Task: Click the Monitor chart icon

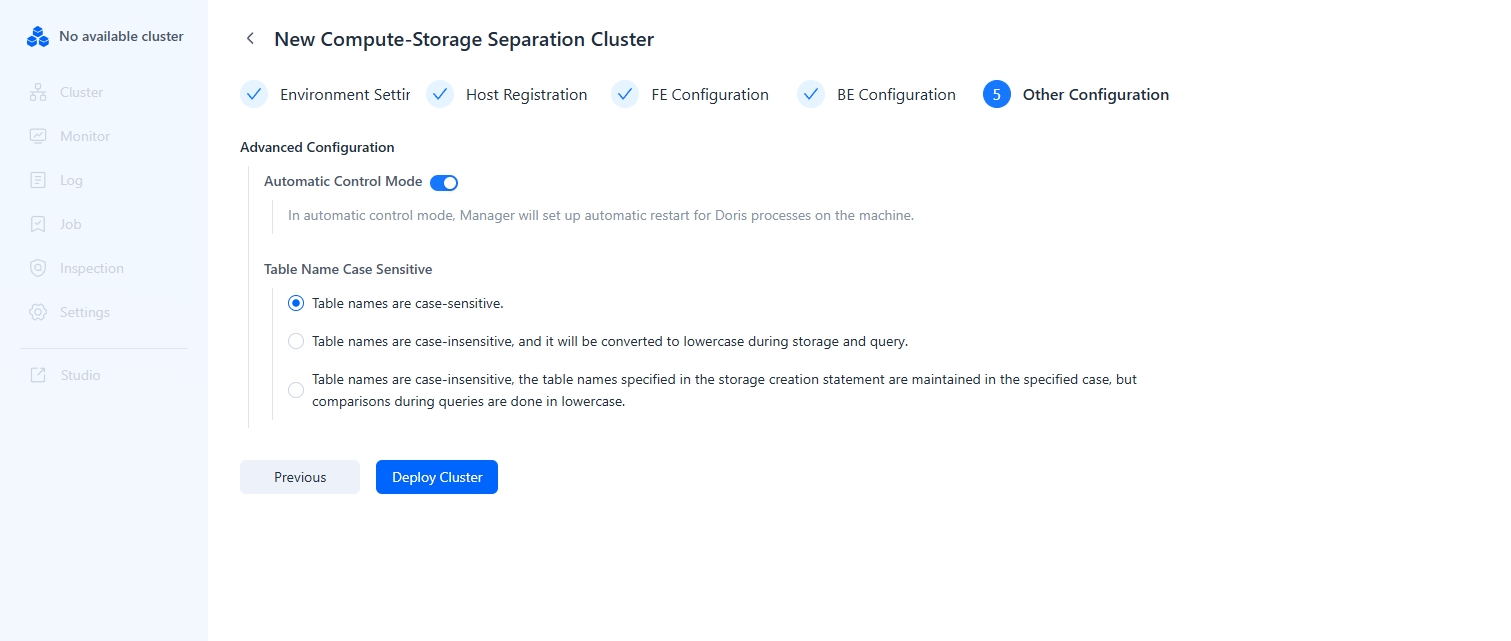Action: pos(38,137)
